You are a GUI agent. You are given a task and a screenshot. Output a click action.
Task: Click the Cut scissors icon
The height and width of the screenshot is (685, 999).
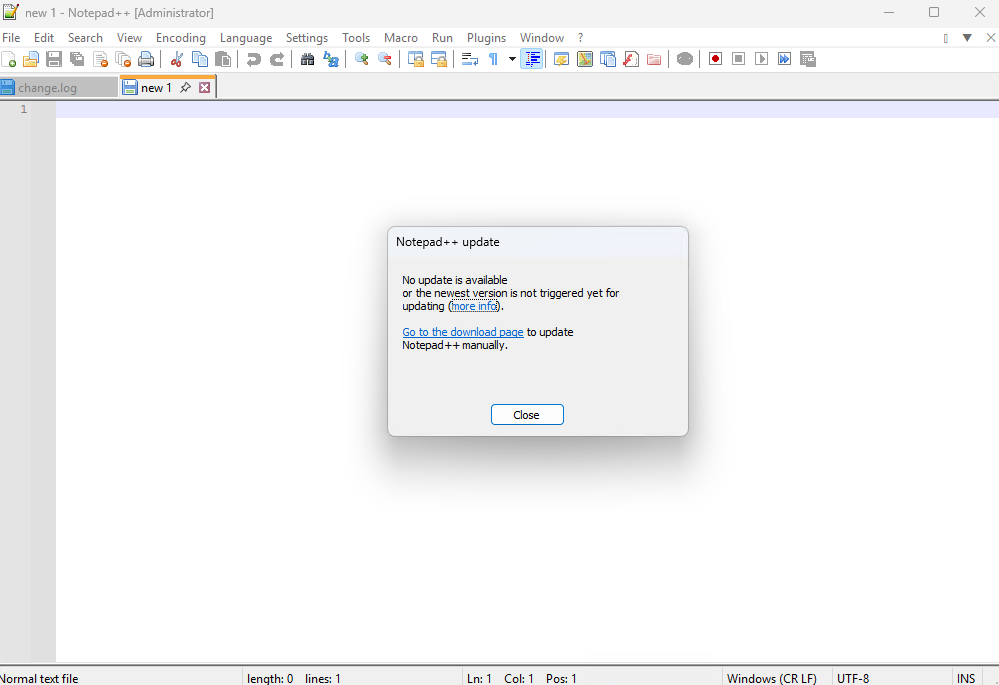pyautogui.click(x=177, y=59)
